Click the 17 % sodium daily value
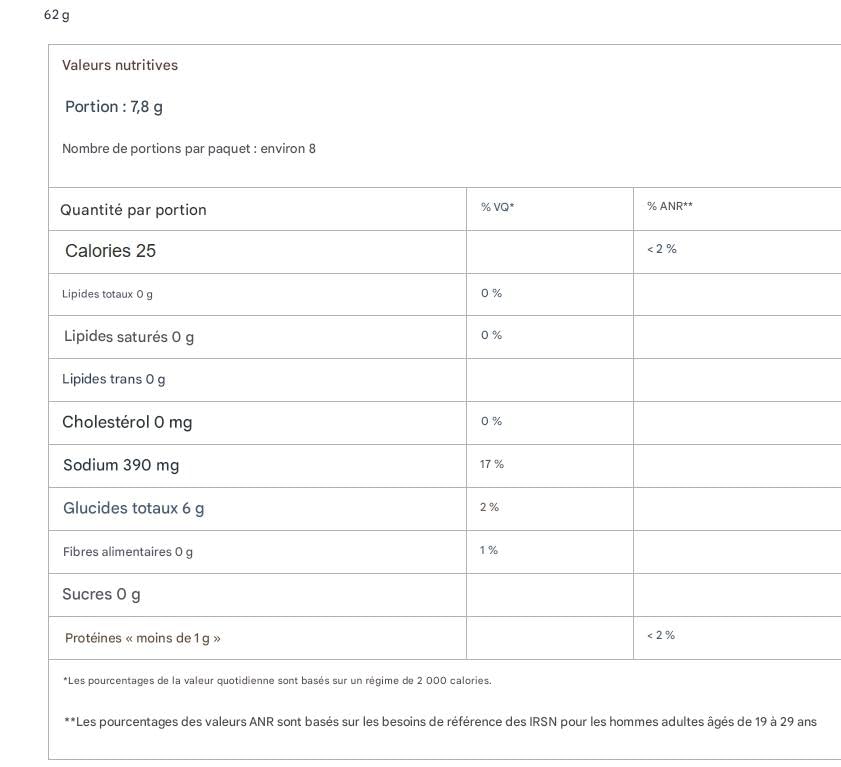841x767 pixels. click(x=492, y=464)
